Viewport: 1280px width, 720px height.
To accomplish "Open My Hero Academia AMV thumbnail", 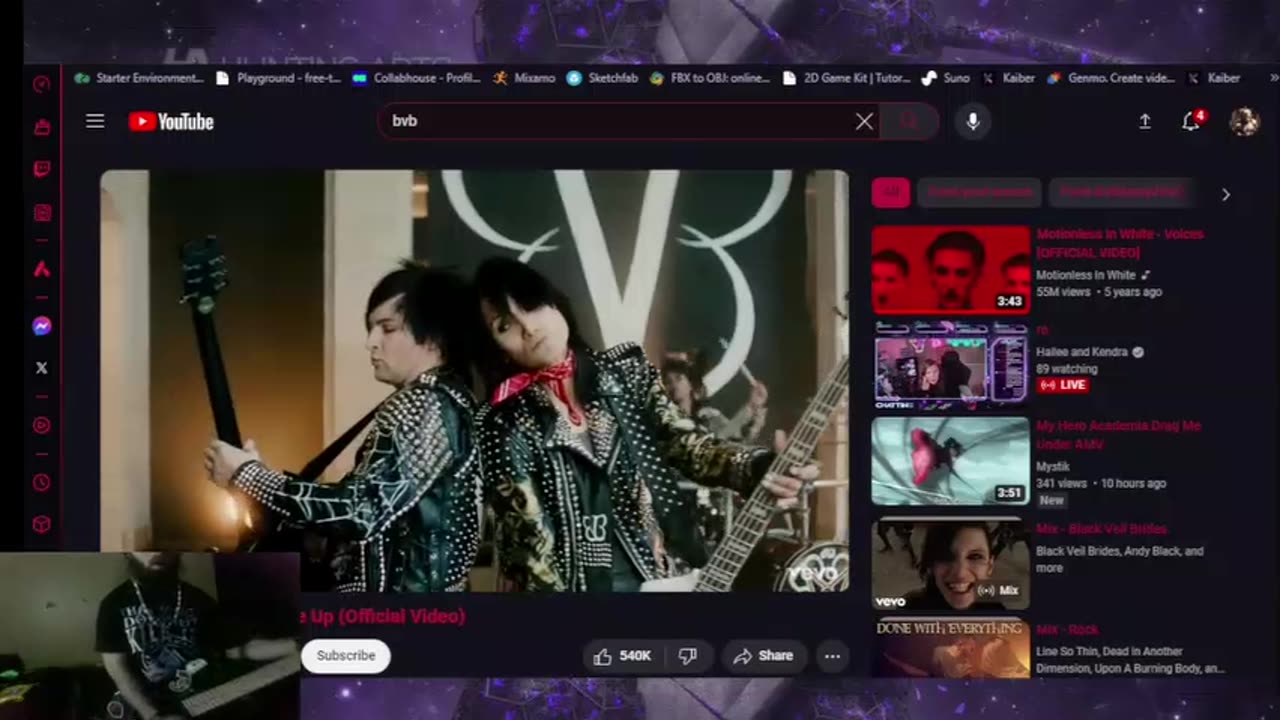I will tap(950, 461).
